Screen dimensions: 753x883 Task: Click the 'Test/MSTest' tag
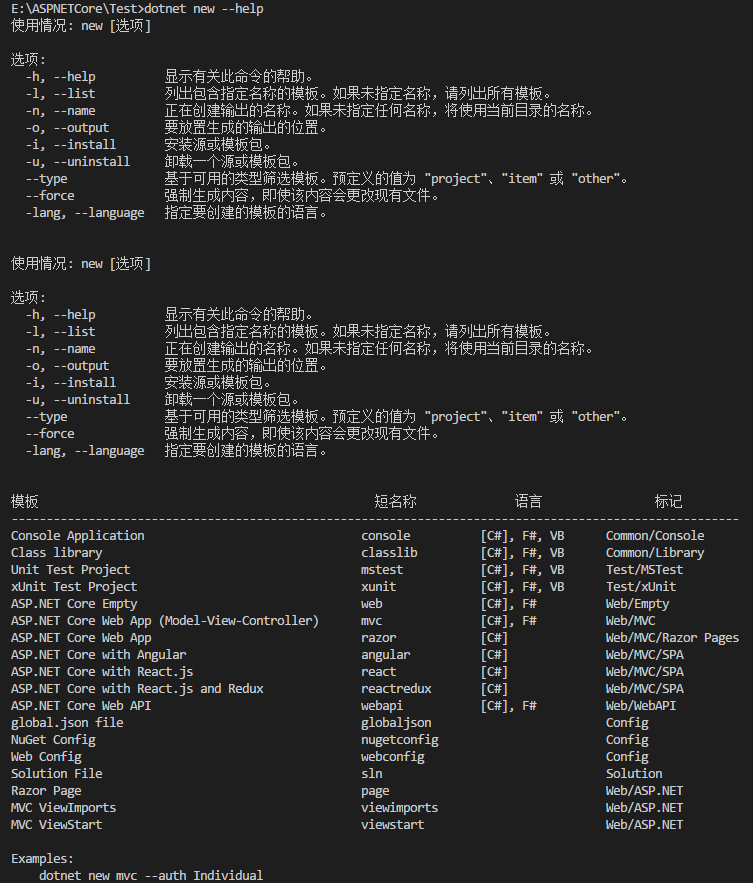tap(644, 569)
